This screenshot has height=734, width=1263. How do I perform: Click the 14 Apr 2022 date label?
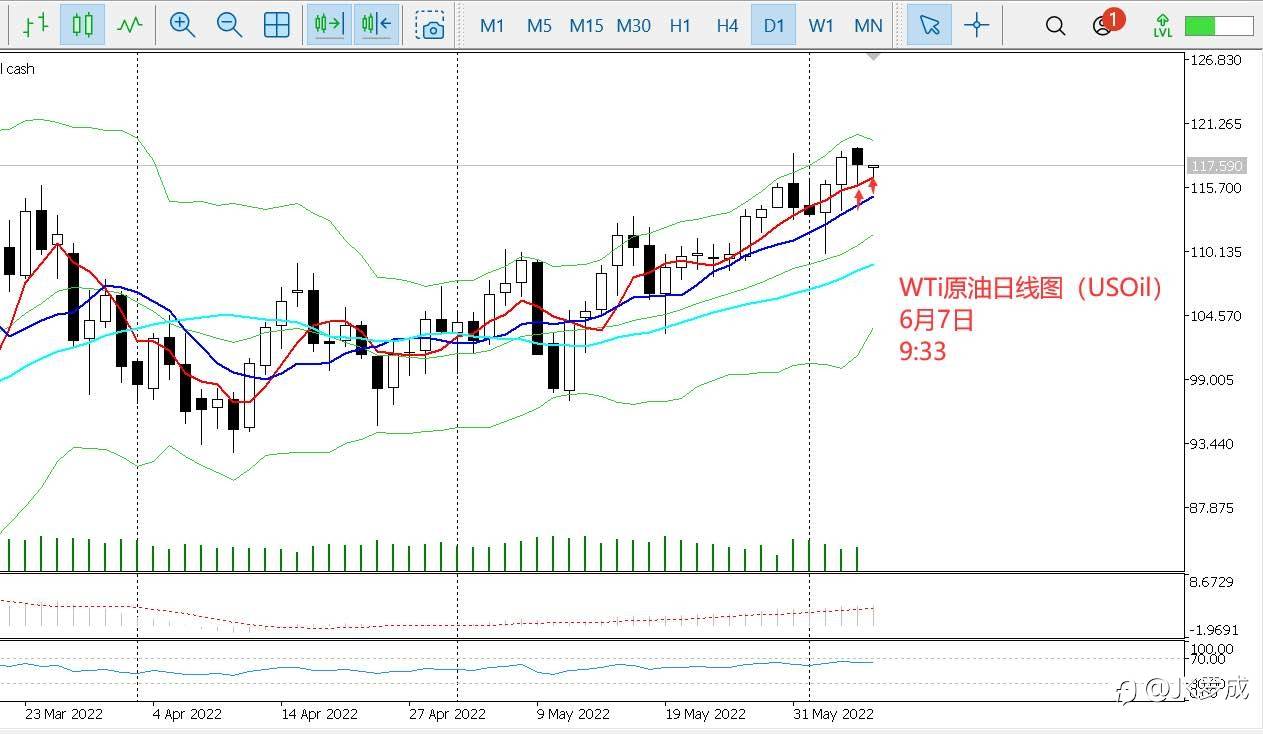320,714
